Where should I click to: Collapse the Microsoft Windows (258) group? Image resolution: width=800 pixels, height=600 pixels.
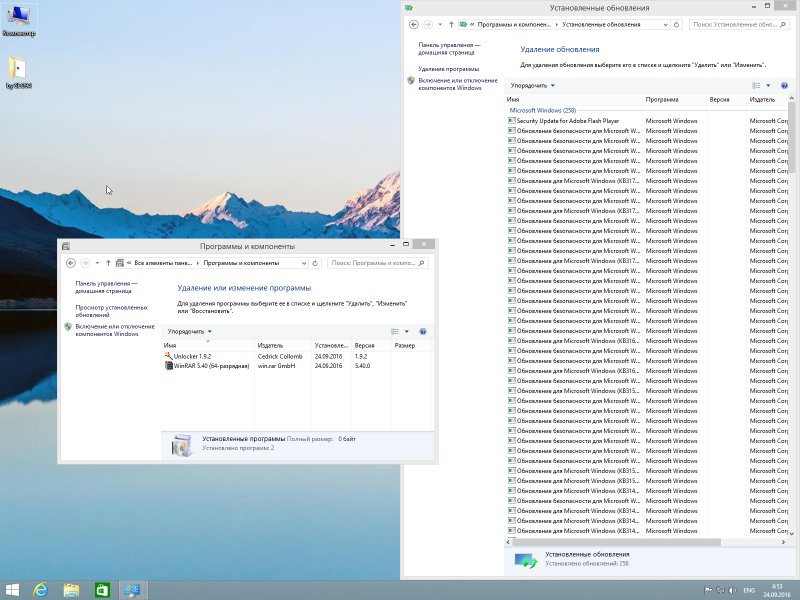point(542,110)
